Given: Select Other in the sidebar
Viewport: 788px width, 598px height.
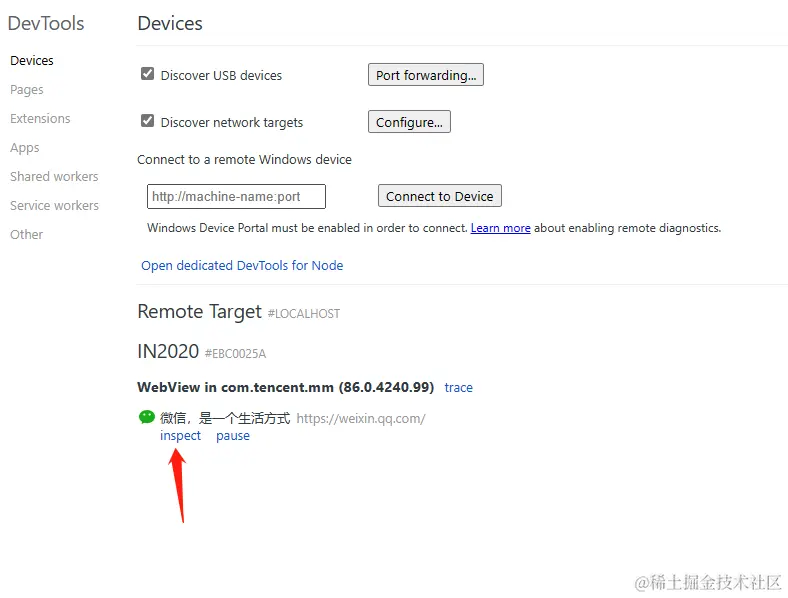Looking at the screenshot, I should point(27,235).
